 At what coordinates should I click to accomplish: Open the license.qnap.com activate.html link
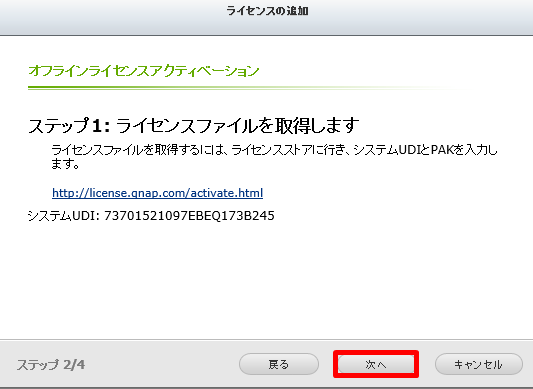(x=157, y=193)
